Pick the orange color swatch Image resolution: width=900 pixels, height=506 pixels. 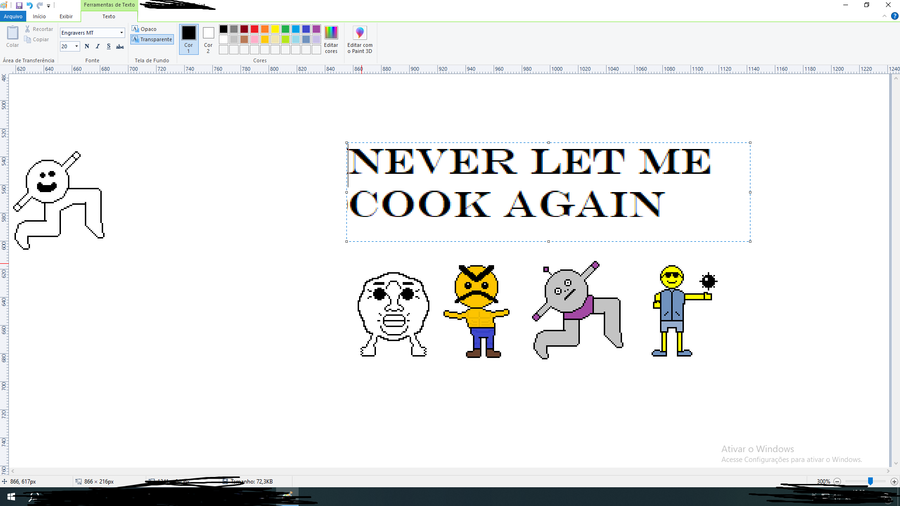point(265,29)
